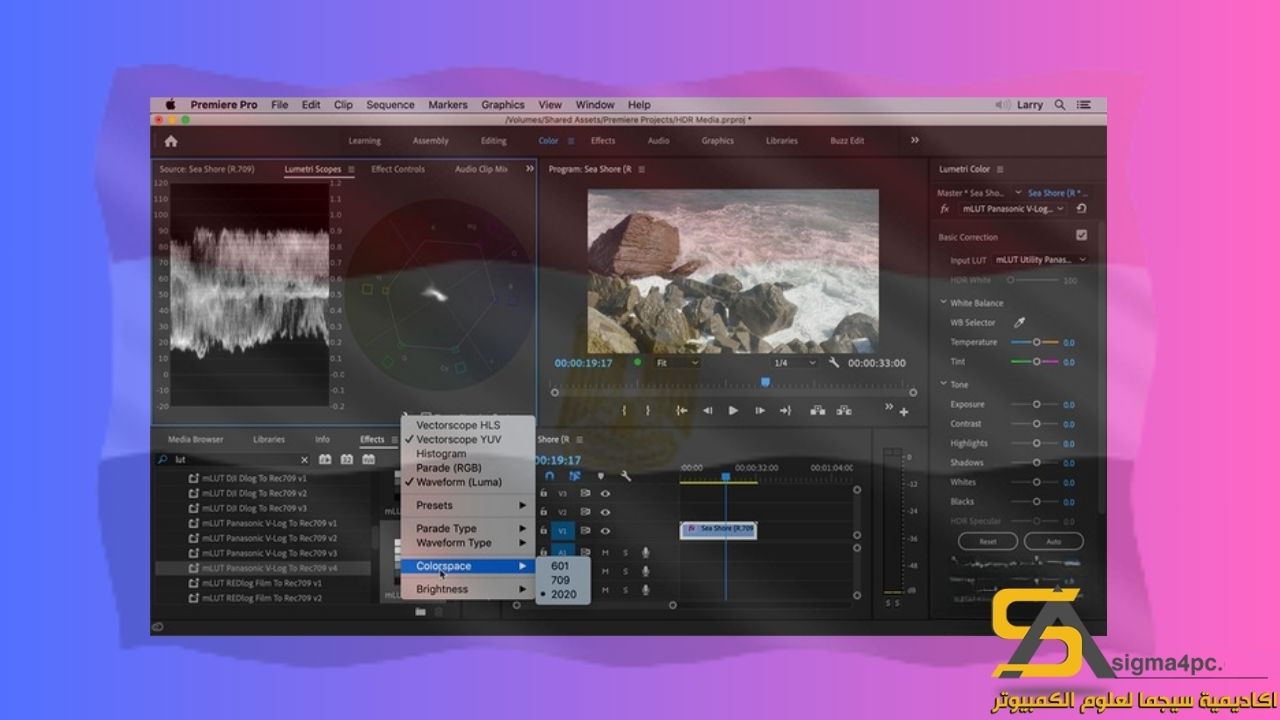The image size is (1280, 720).
Task: Step back one frame
Action: [x=708, y=410]
